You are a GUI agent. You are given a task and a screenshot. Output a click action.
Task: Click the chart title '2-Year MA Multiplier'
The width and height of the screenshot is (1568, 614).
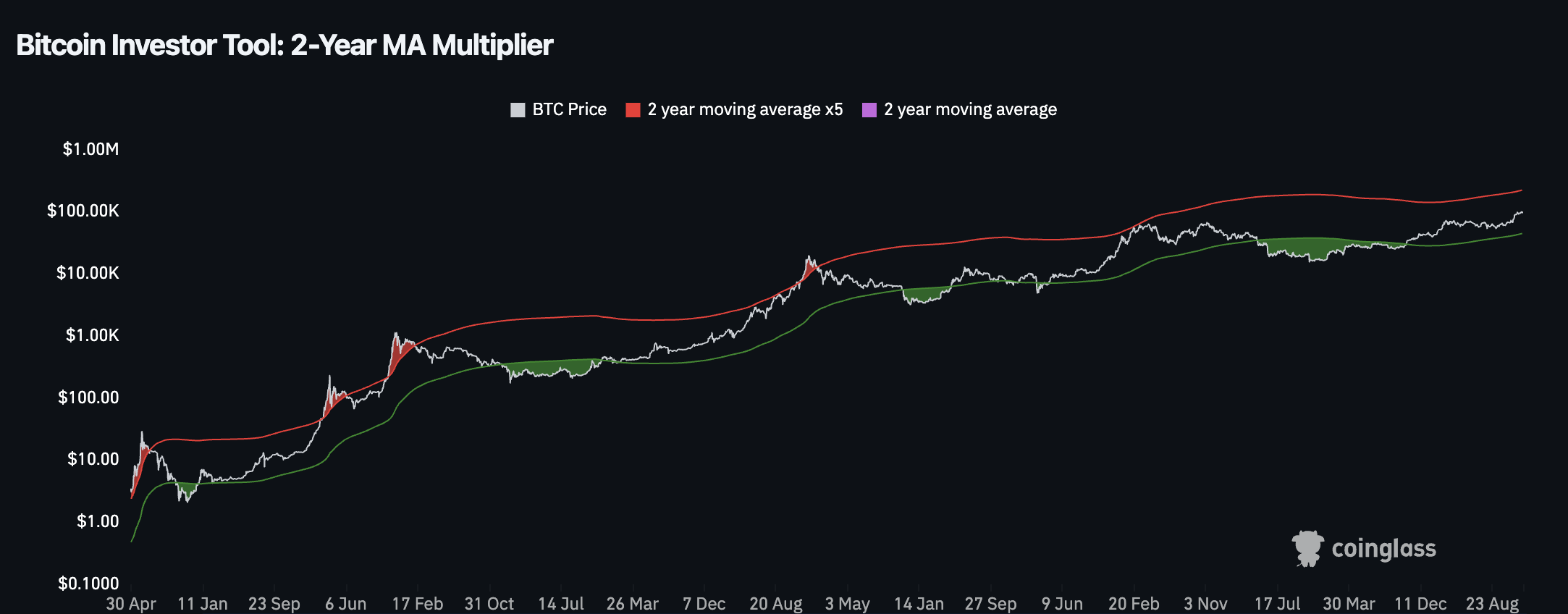421,46
